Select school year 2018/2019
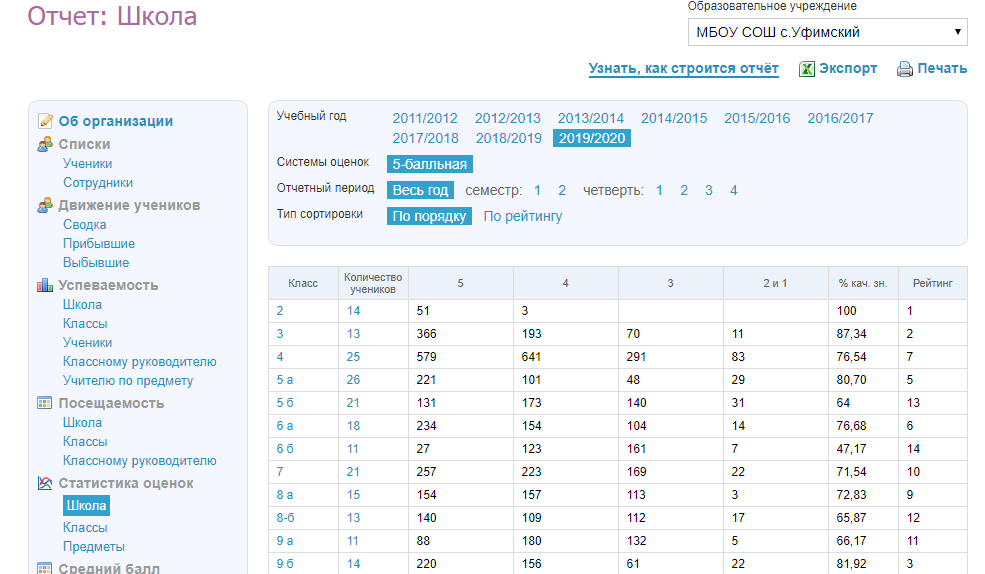 click(x=508, y=138)
